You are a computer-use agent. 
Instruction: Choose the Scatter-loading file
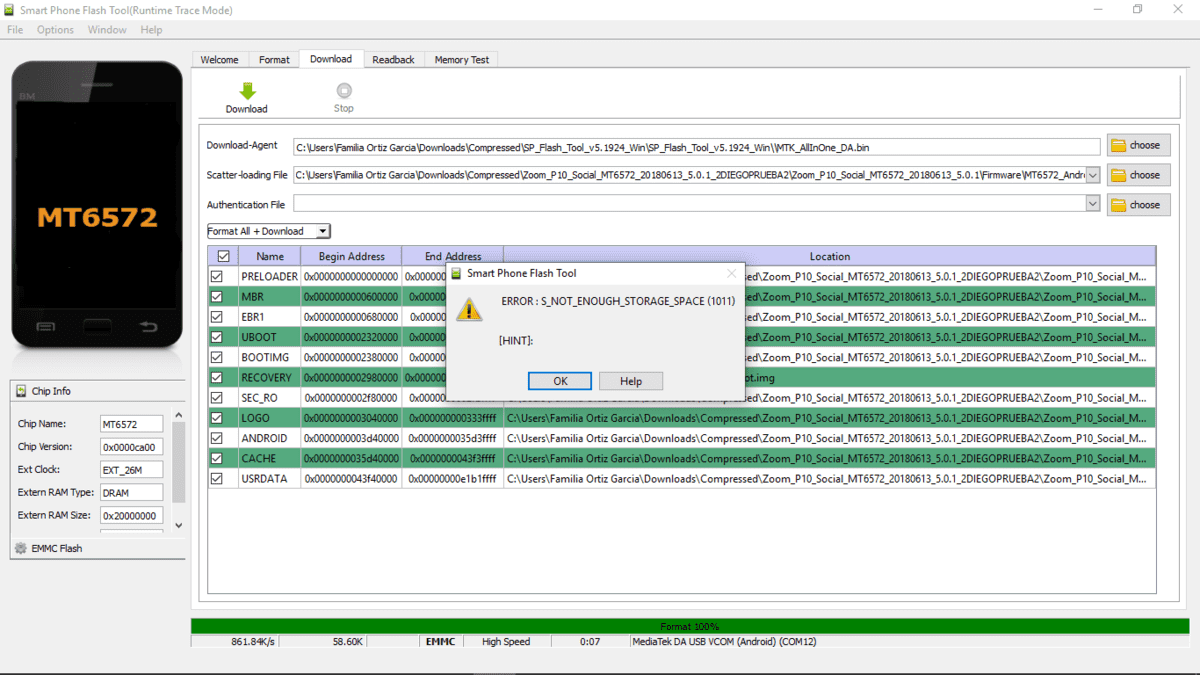[1138, 175]
